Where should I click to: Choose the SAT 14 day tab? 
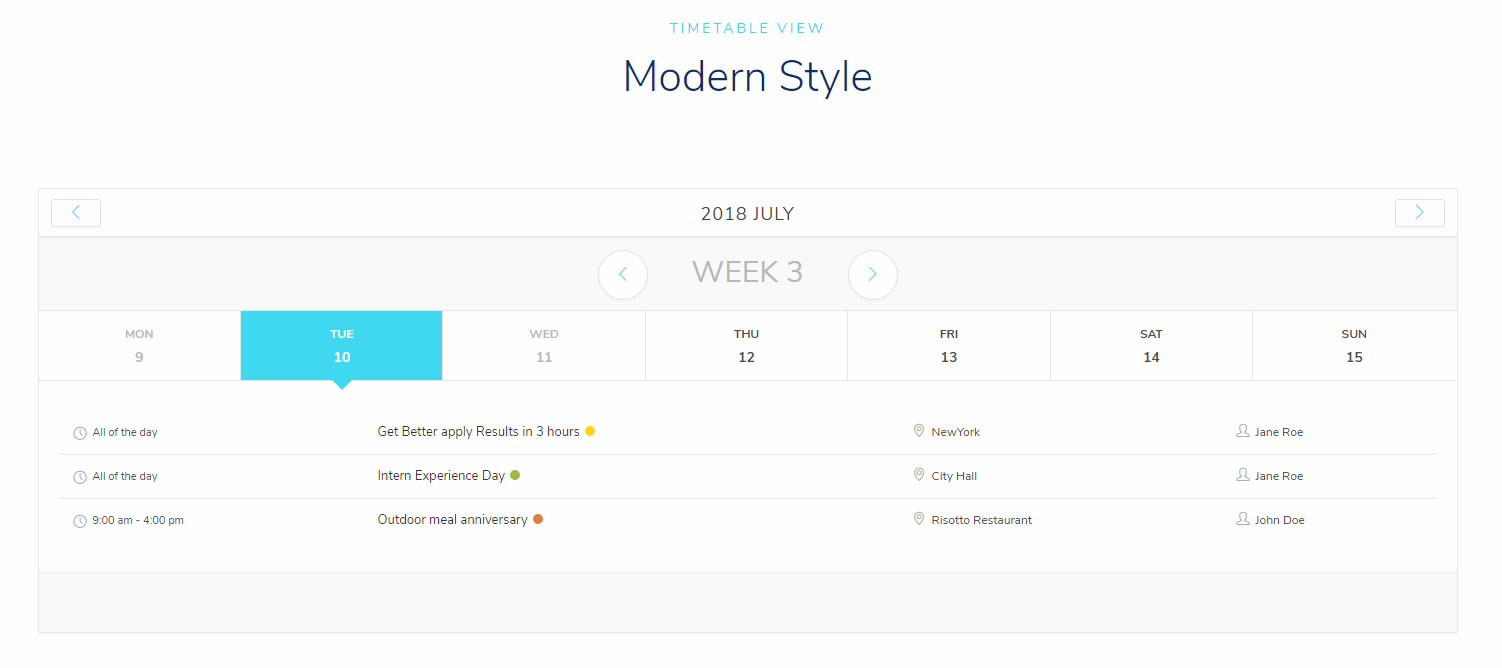click(1151, 346)
